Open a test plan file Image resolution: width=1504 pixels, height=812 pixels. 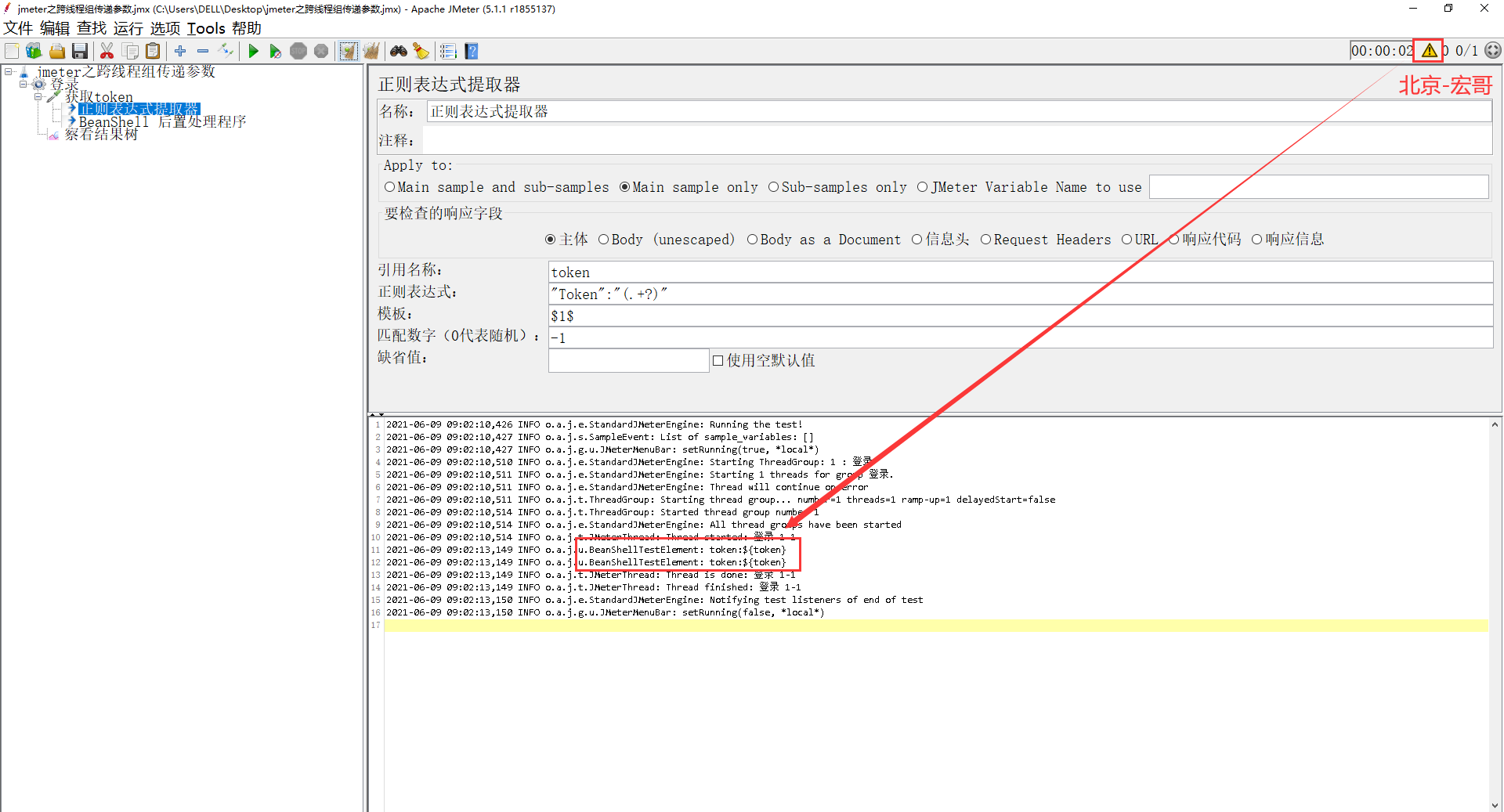coord(57,52)
